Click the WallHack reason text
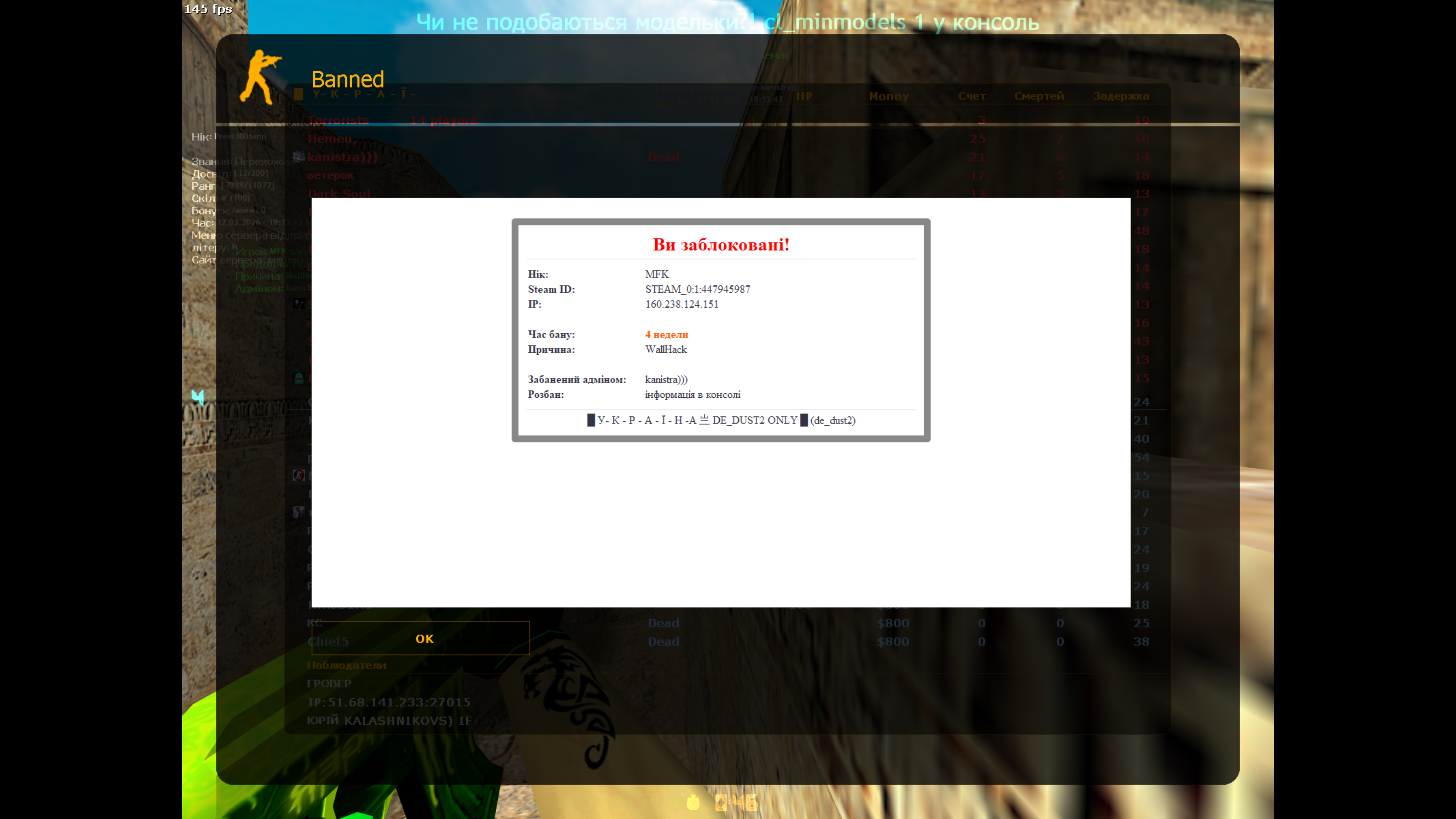The image size is (1456, 819). click(666, 349)
